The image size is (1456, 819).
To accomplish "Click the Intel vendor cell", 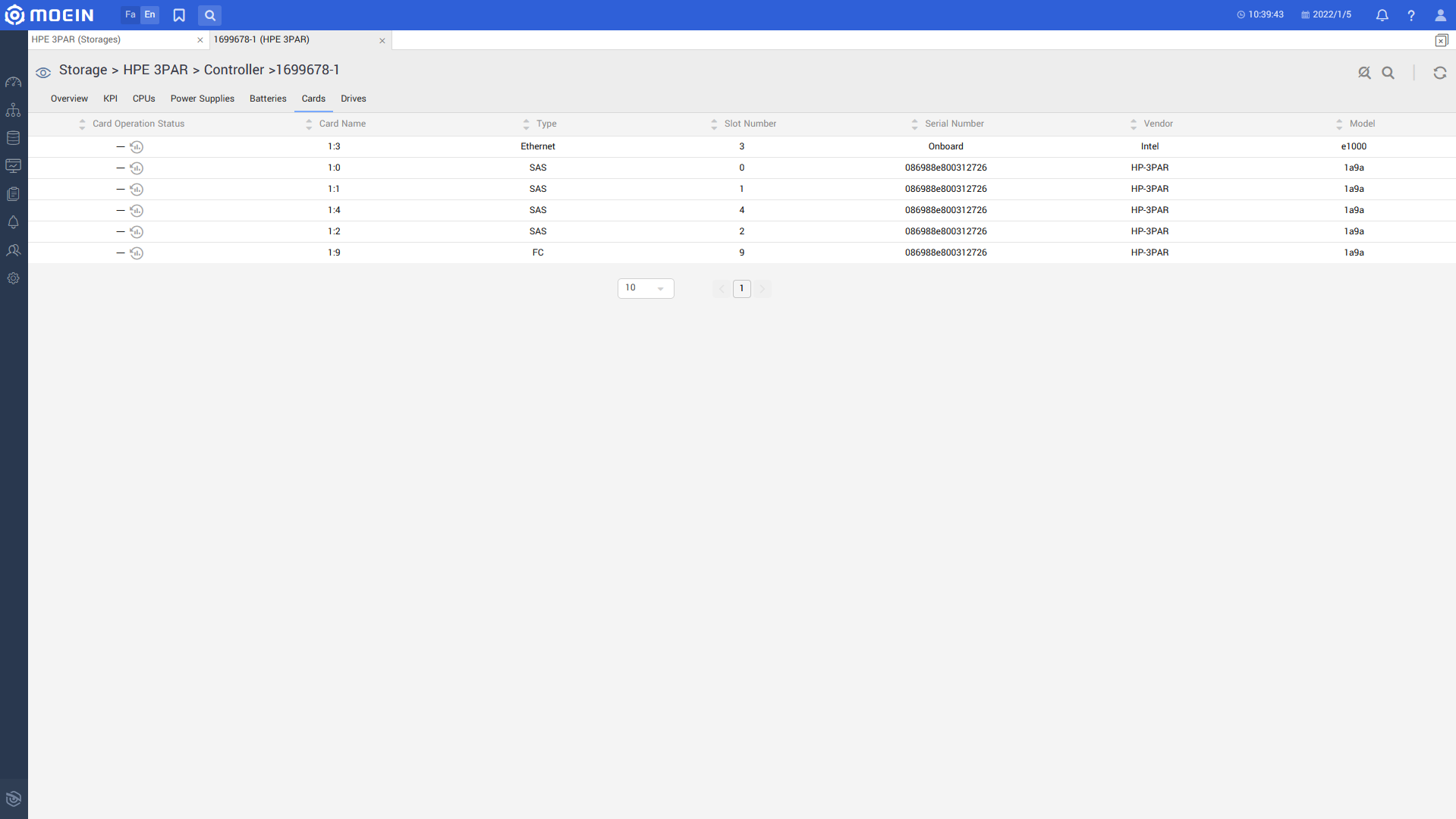I will pyautogui.click(x=1150, y=146).
